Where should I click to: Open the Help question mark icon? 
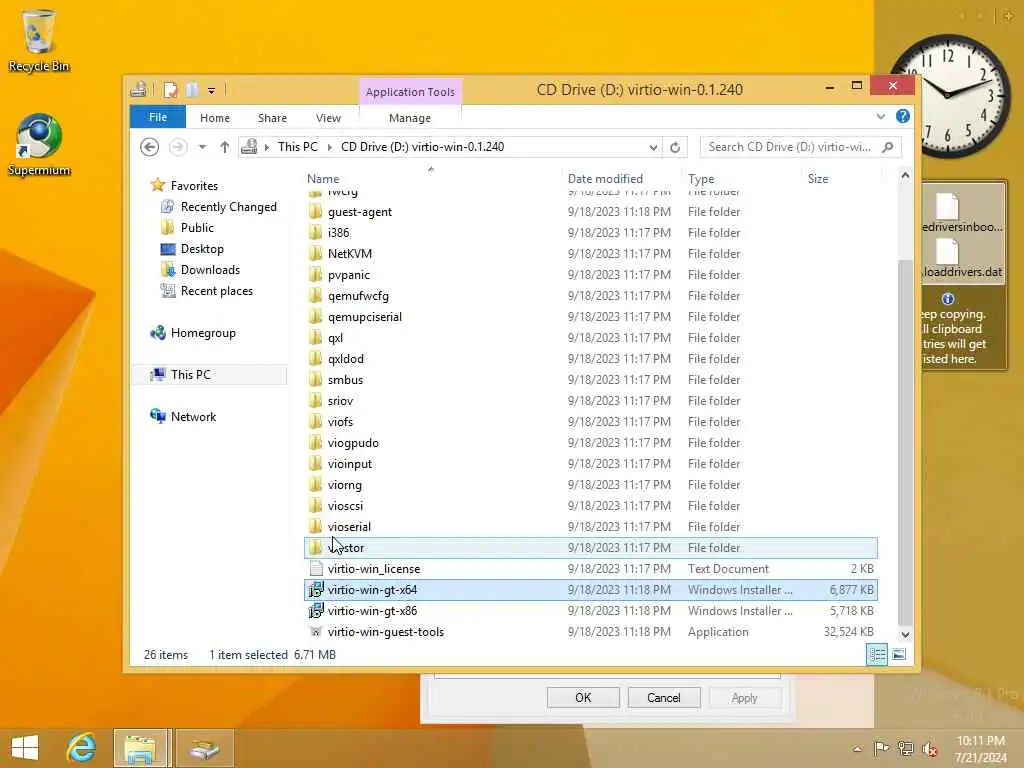903,116
